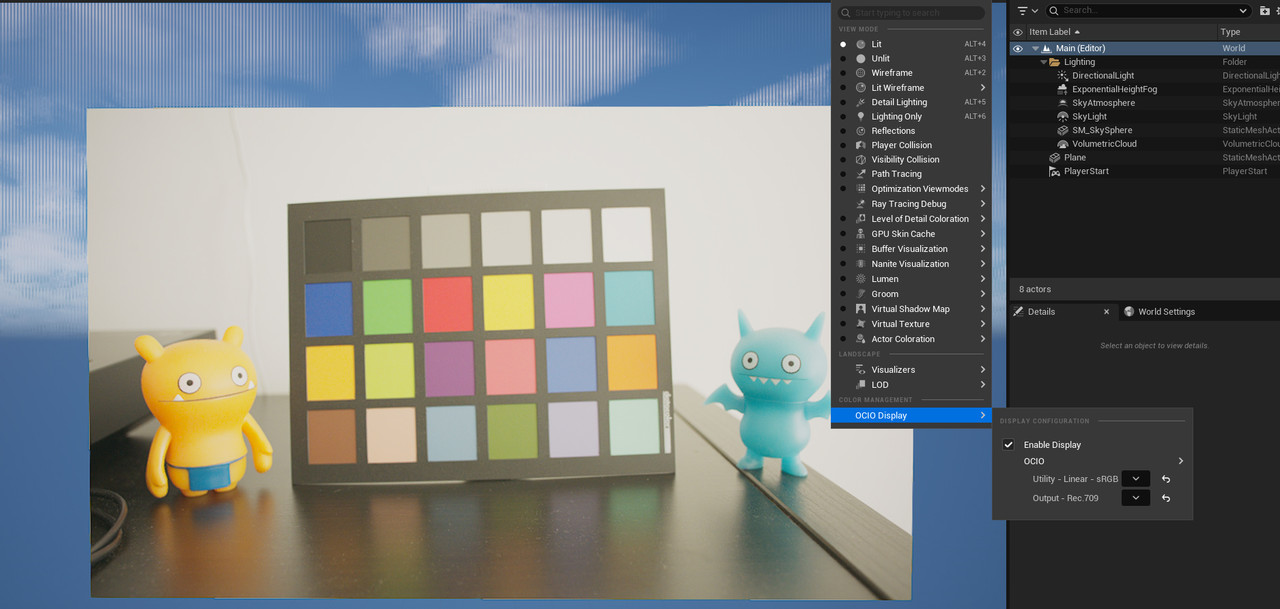1280x609 pixels.
Task: Expand Ray Tracing Debug submenu arrow
Action: pyautogui.click(x=983, y=204)
